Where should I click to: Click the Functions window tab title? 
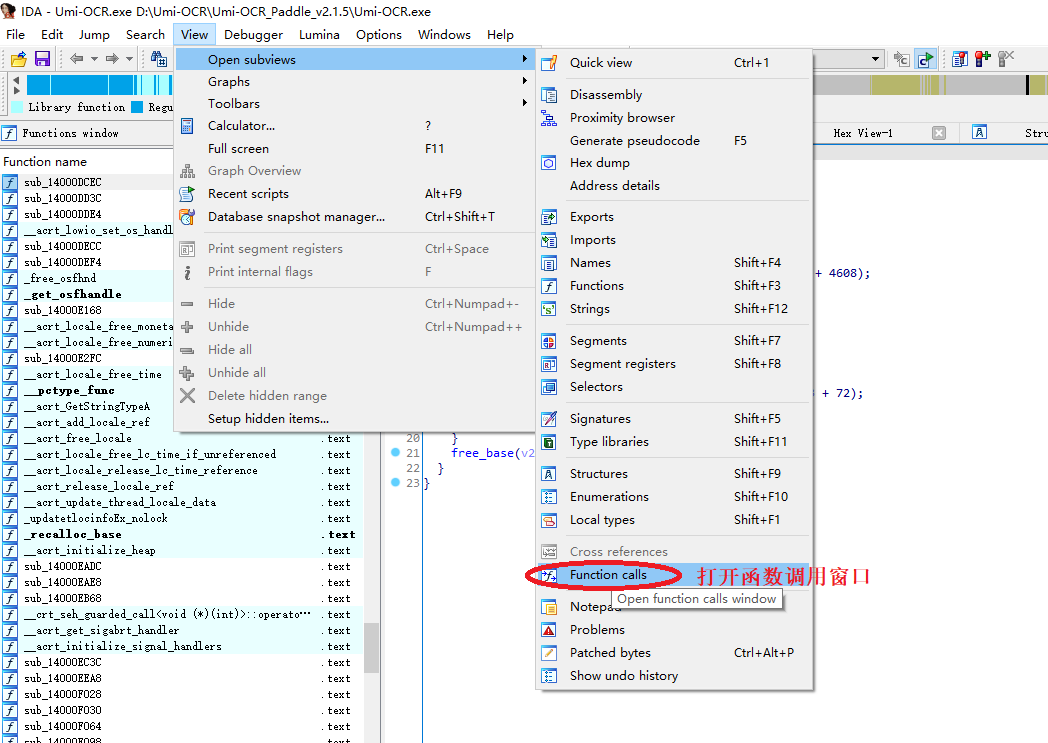[70, 133]
